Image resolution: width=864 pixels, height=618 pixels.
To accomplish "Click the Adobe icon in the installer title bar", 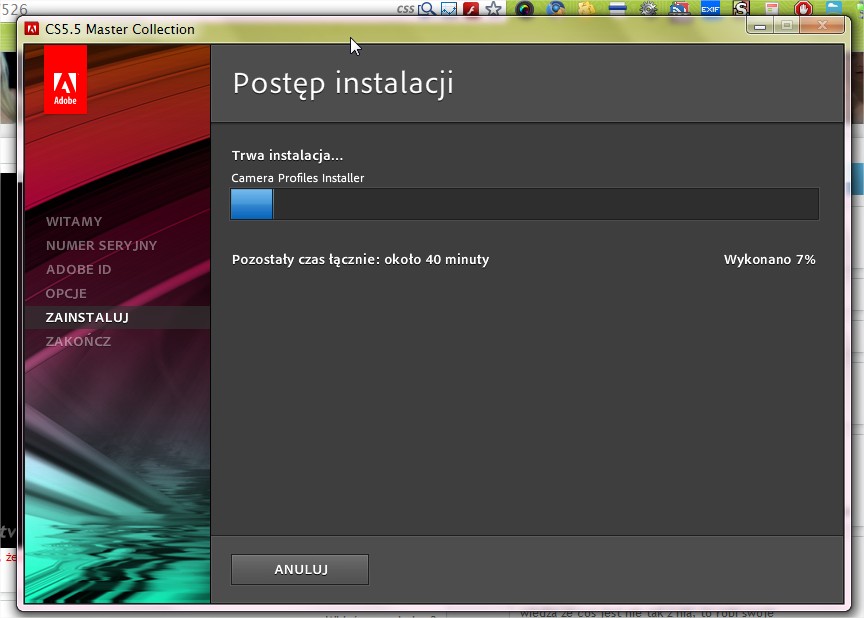I will pyautogui.click(x=32, y=29).
